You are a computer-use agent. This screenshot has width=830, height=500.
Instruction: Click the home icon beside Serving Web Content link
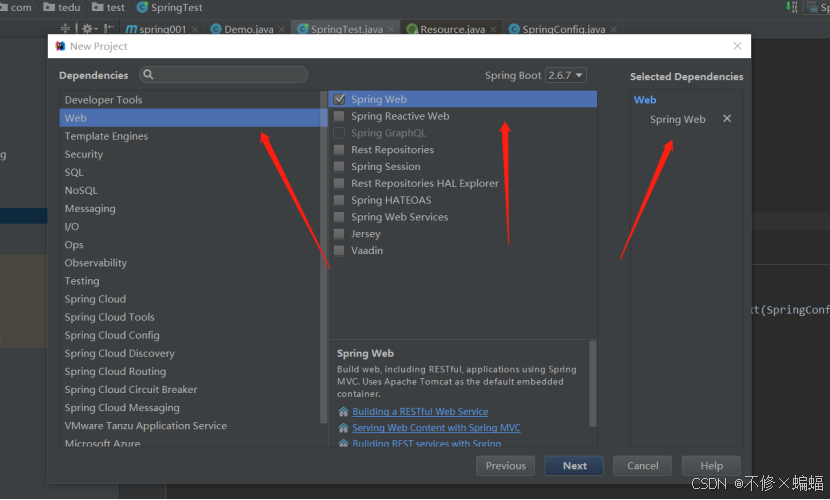coord(344,428)
